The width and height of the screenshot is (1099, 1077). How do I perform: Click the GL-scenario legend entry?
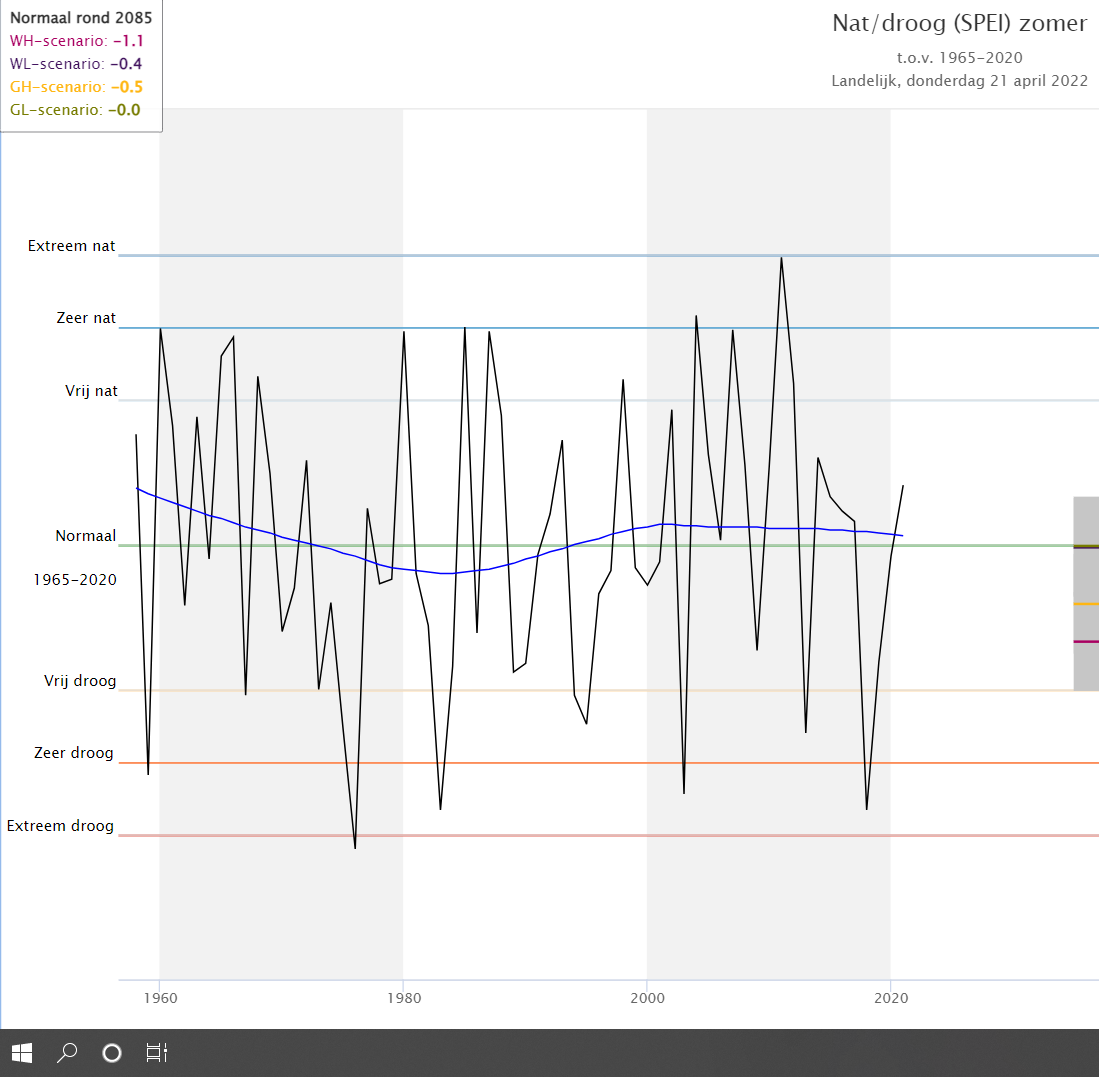(75, 110)
